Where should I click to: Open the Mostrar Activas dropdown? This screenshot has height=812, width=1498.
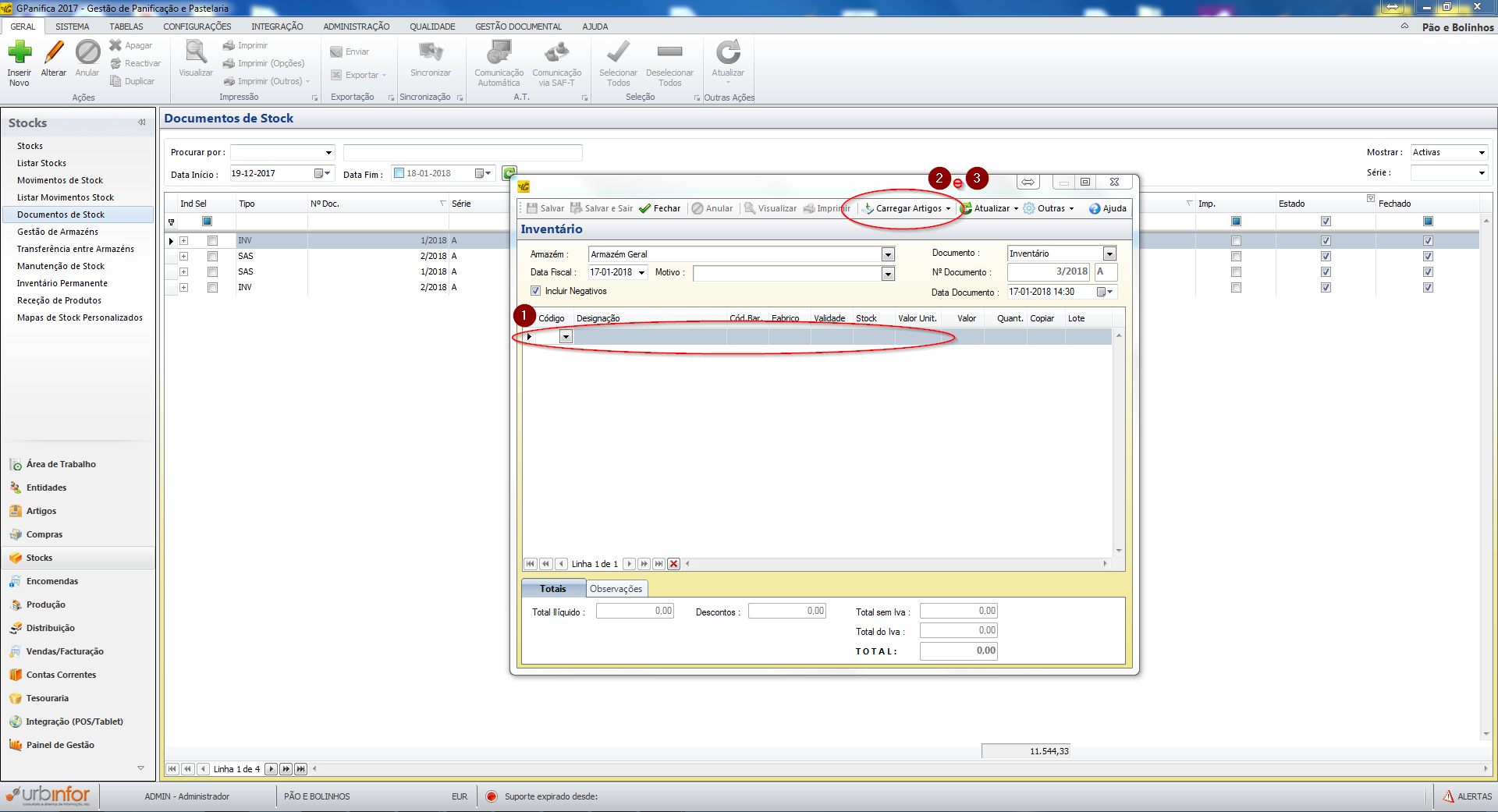(x=1482, y=152)
